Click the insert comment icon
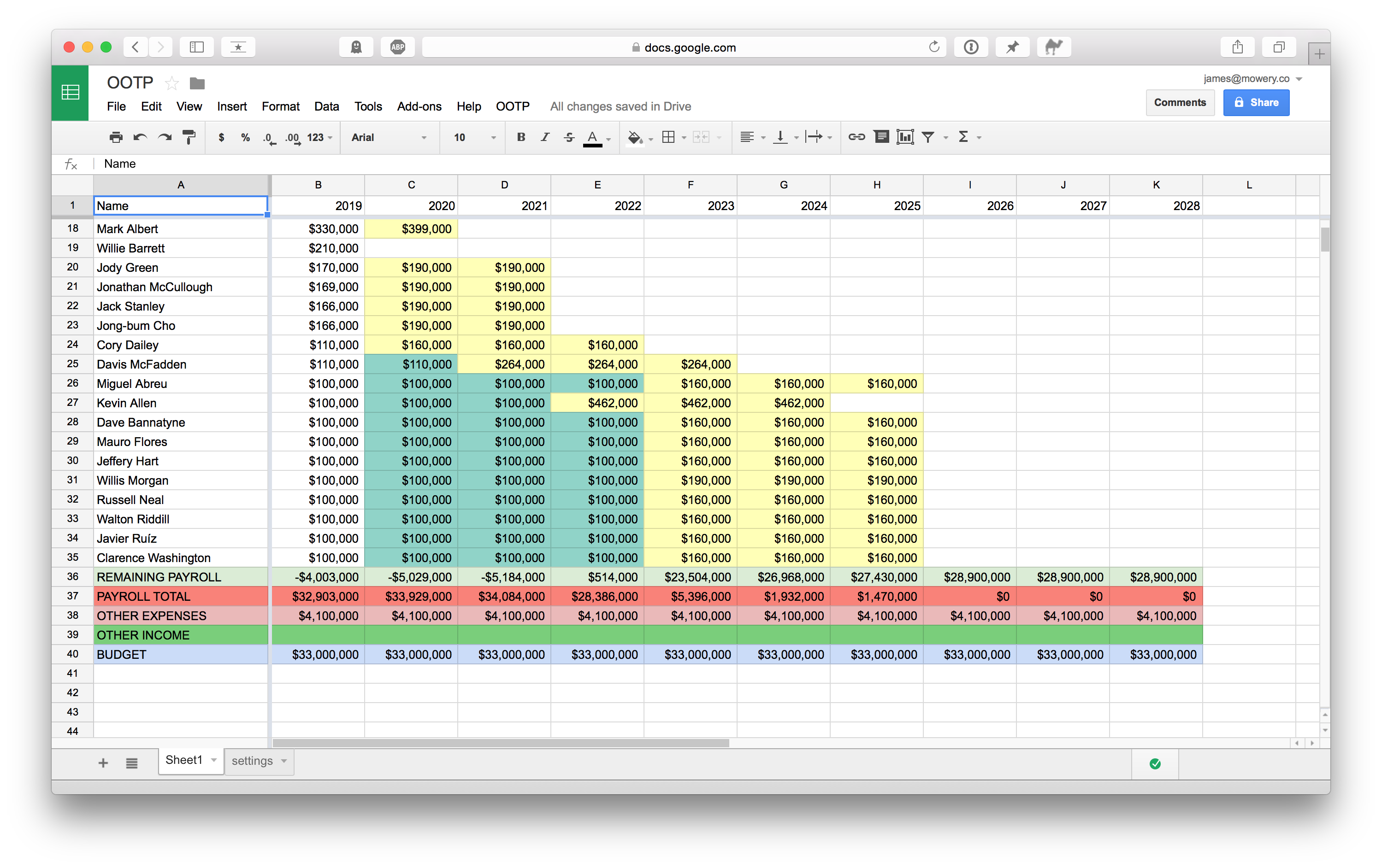Screen dimensions: 1382x868 881,137
